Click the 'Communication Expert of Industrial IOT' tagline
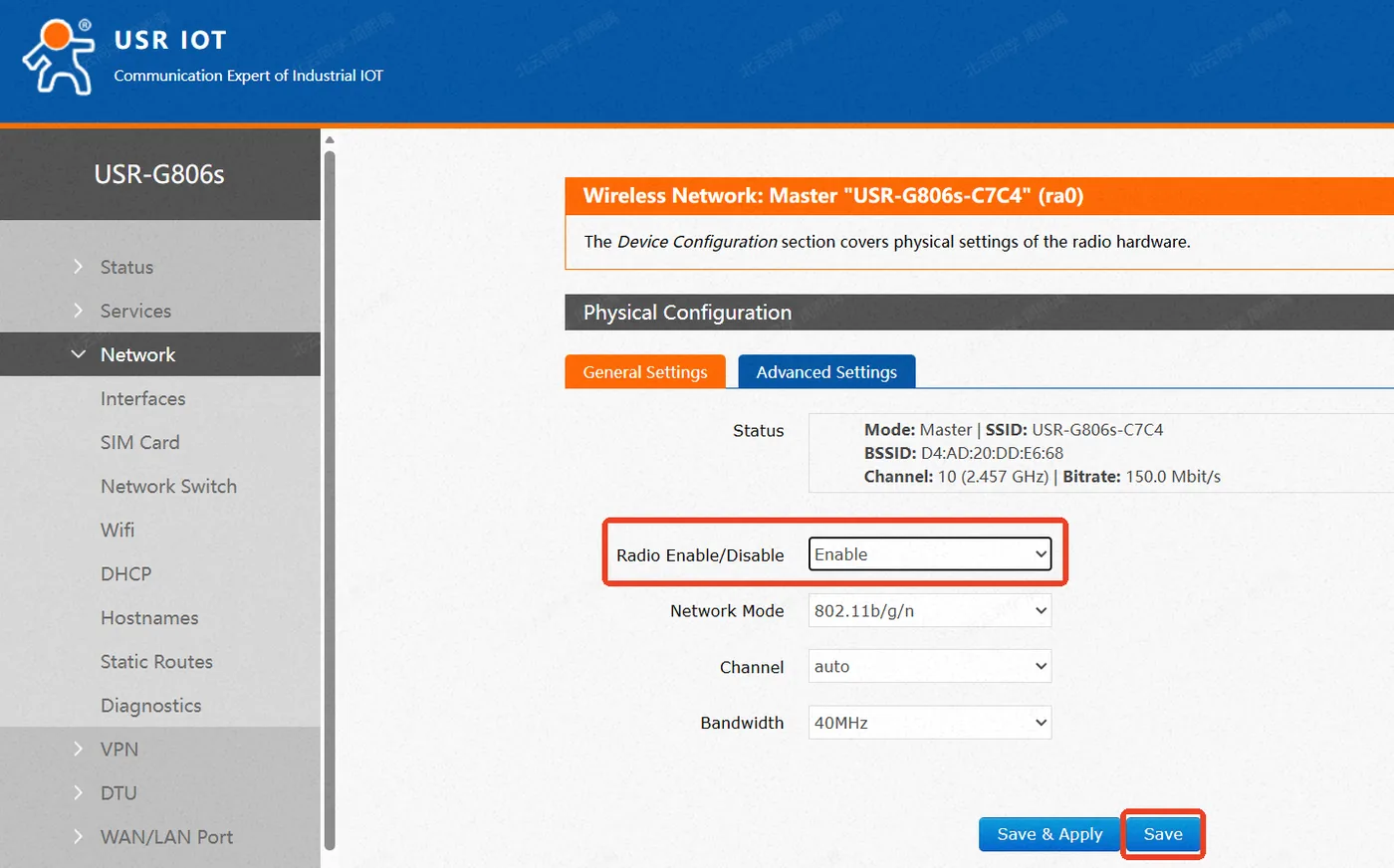Viewport: 1394px width, 868px height. coord(248,76)
